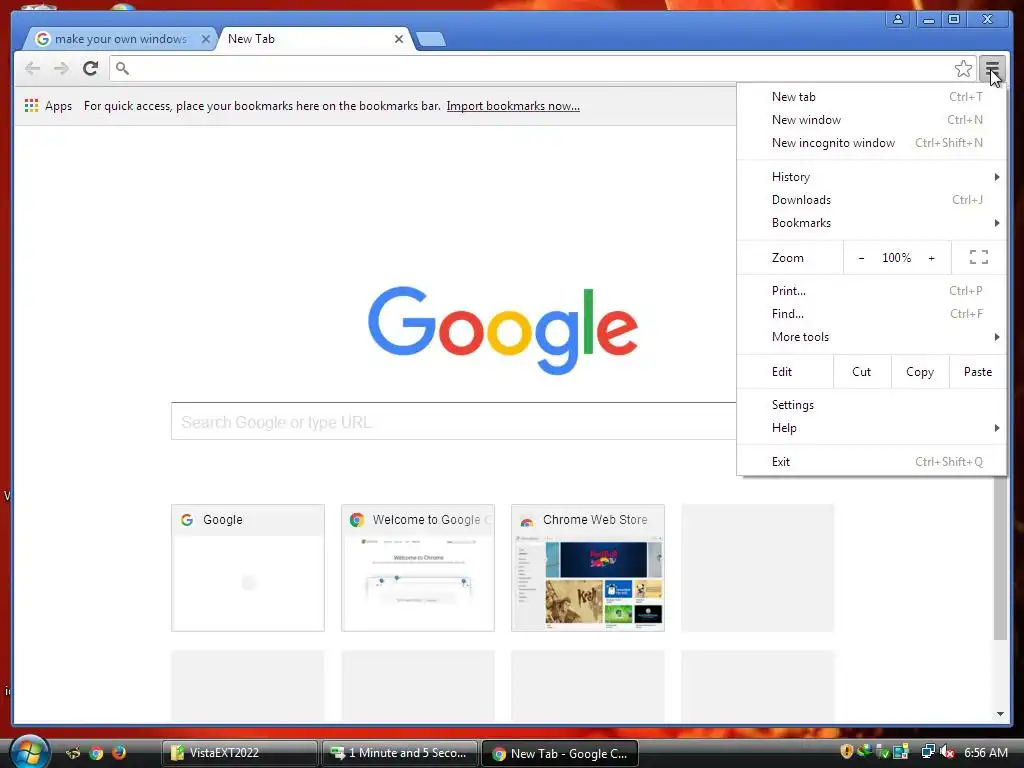The image size is (1024, 768).
Task: Click Copy in the Edit row
Action: pyautogui.click(x=920, y=372)
